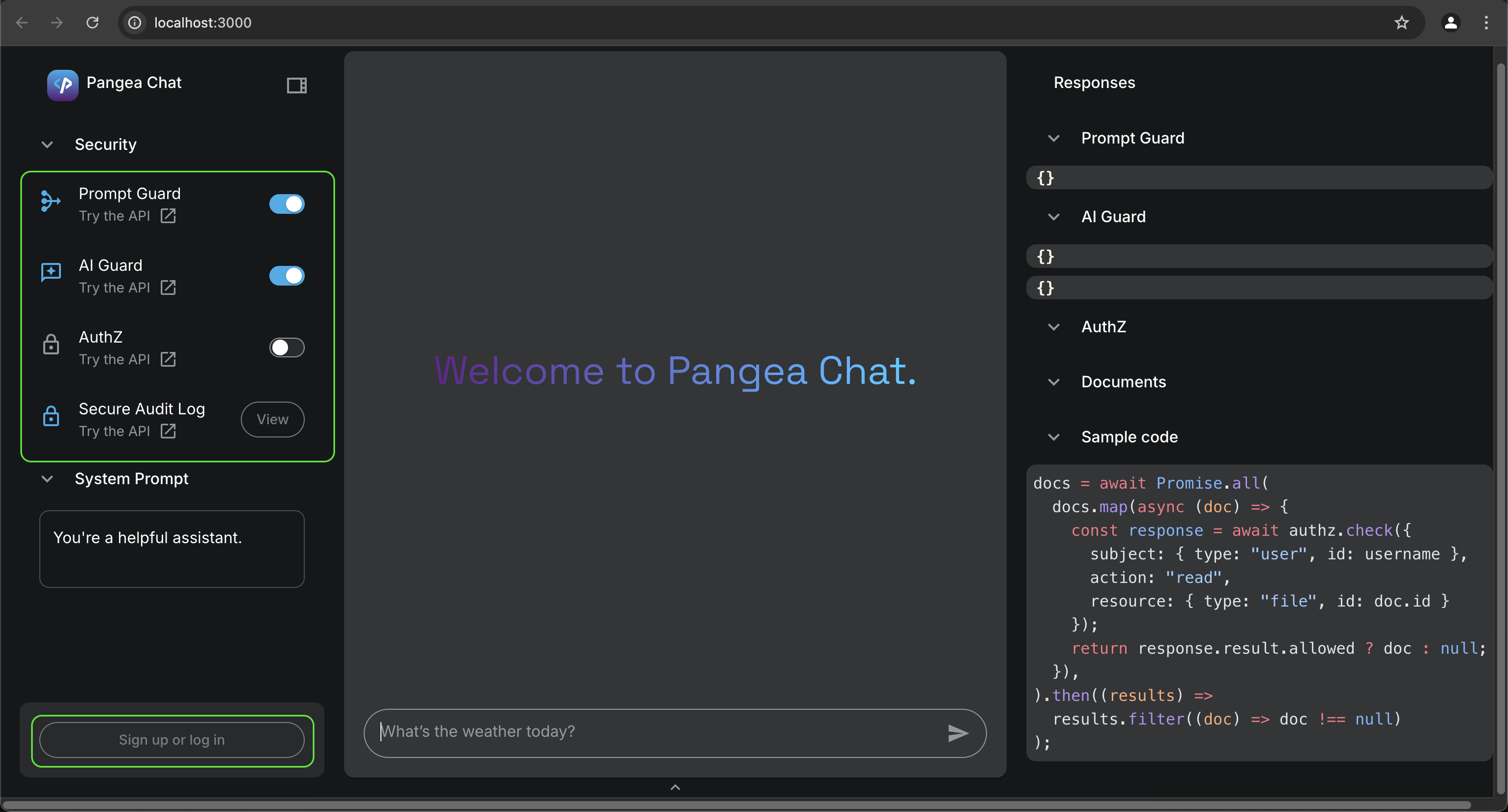Collapse the AuthZ responses chevron
Image resolution: width=1508 pixels, height=812 pixels.
pyautogui.click(x=1054, y=327)
